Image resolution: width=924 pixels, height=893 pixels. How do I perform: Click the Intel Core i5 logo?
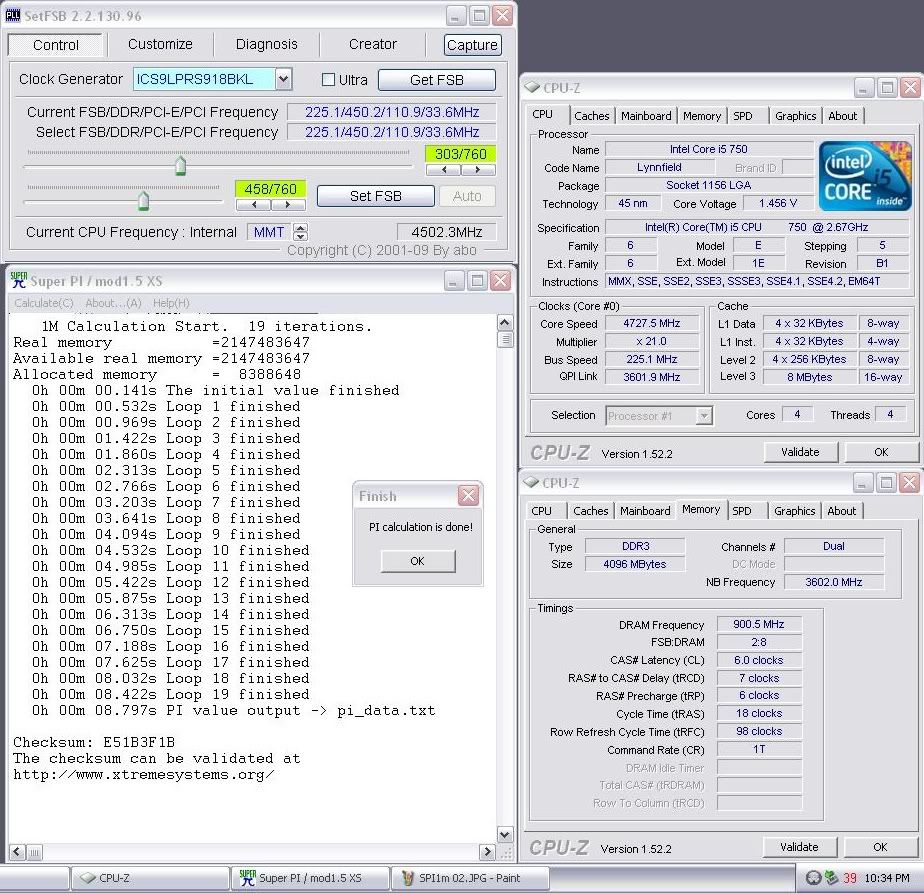coord(864,176)
